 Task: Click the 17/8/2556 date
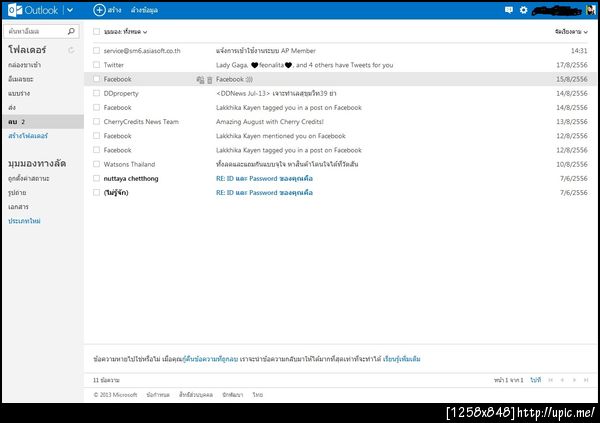pos(572,65)
